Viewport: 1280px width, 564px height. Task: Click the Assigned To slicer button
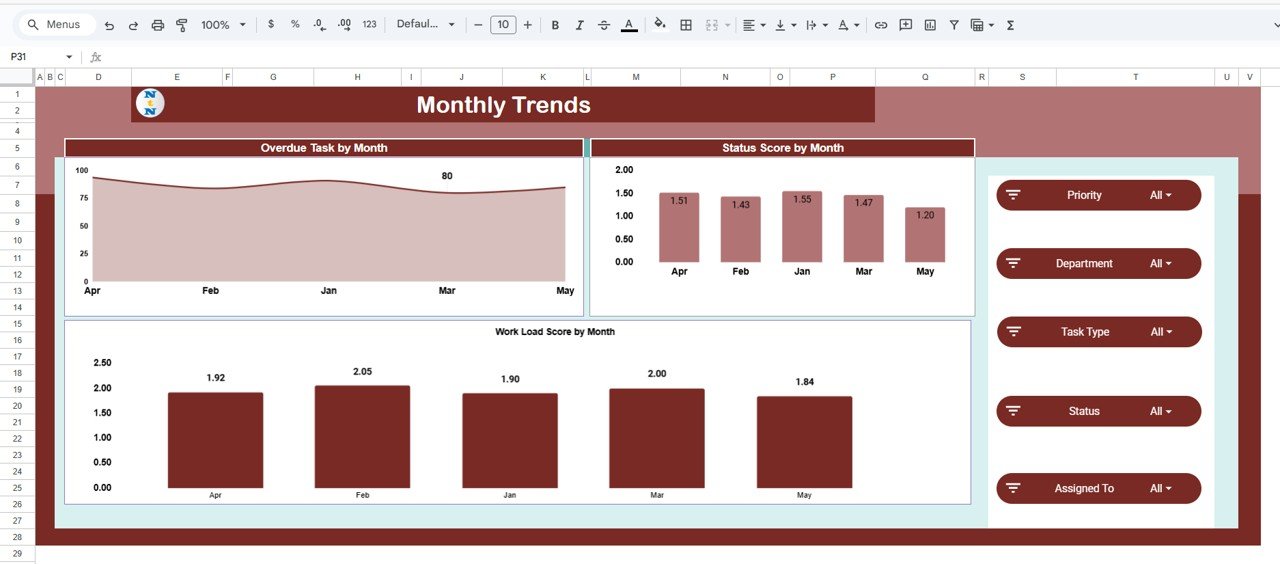pyautogui.click(x=1098, y=489)
